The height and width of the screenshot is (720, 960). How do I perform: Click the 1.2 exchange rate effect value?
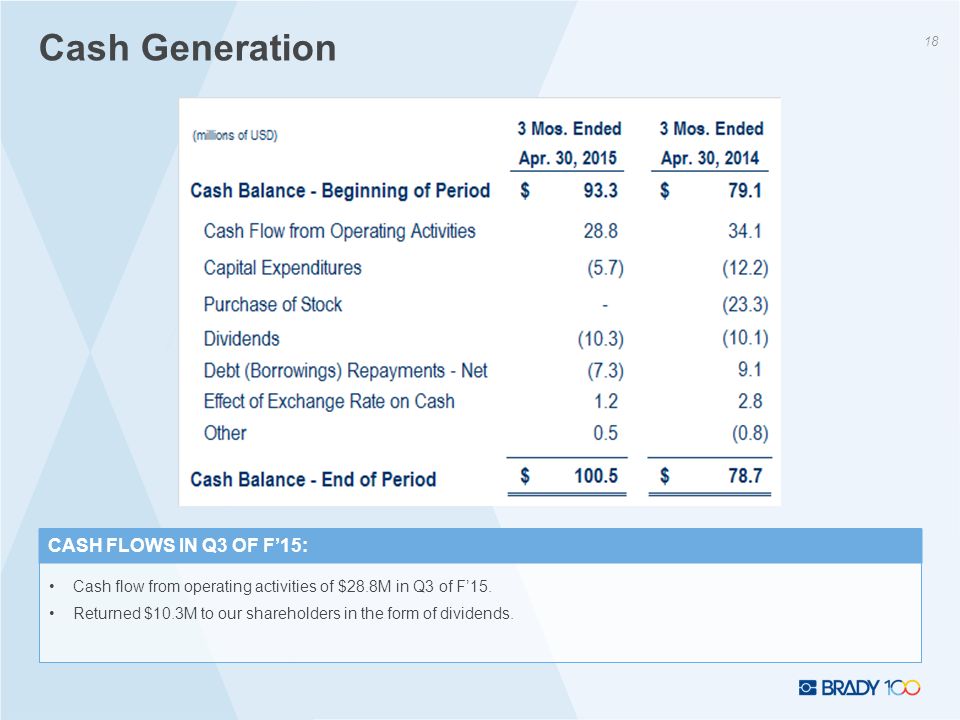point(606,401)
